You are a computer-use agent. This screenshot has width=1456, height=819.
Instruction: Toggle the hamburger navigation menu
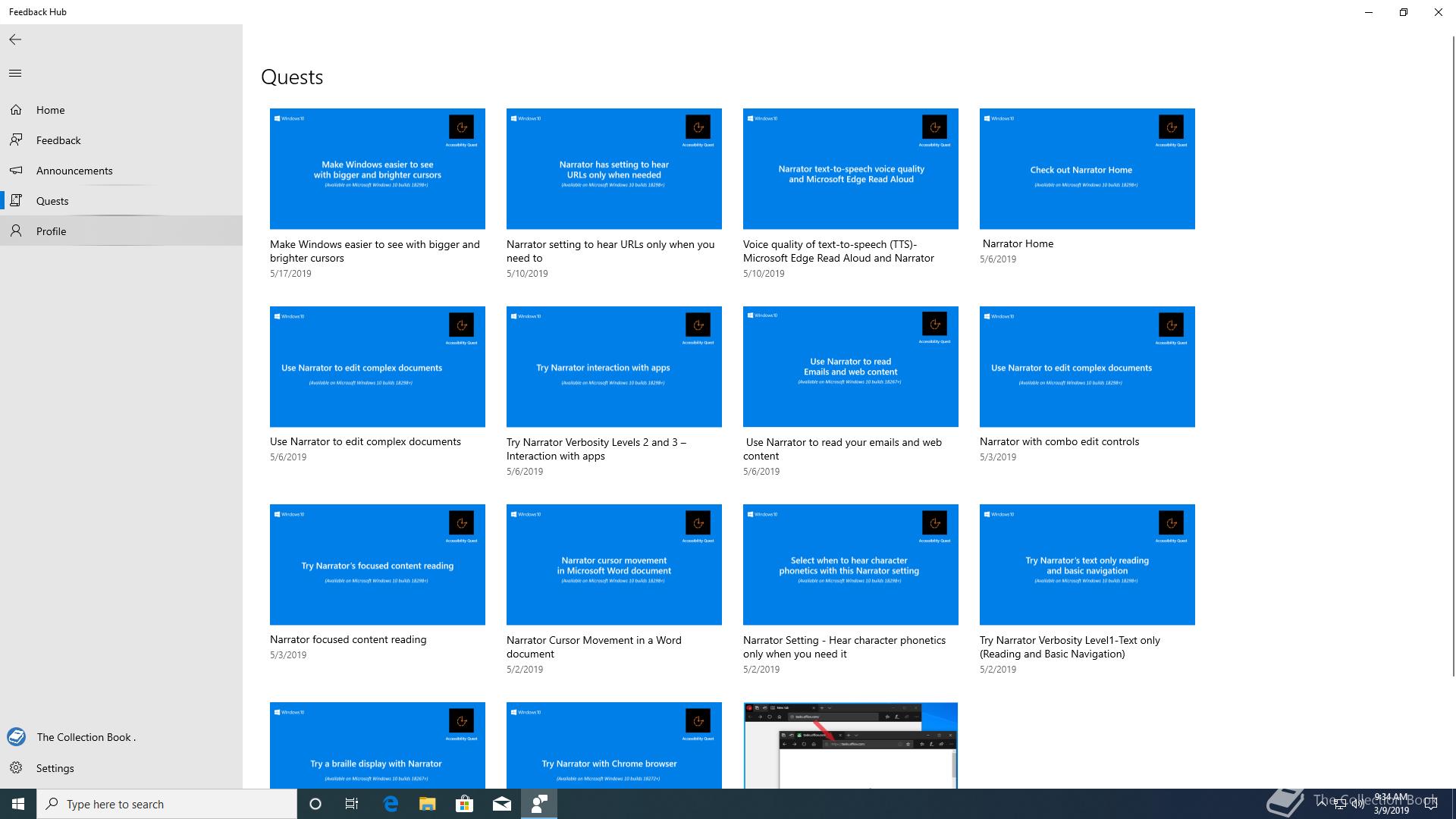point(15,74)
